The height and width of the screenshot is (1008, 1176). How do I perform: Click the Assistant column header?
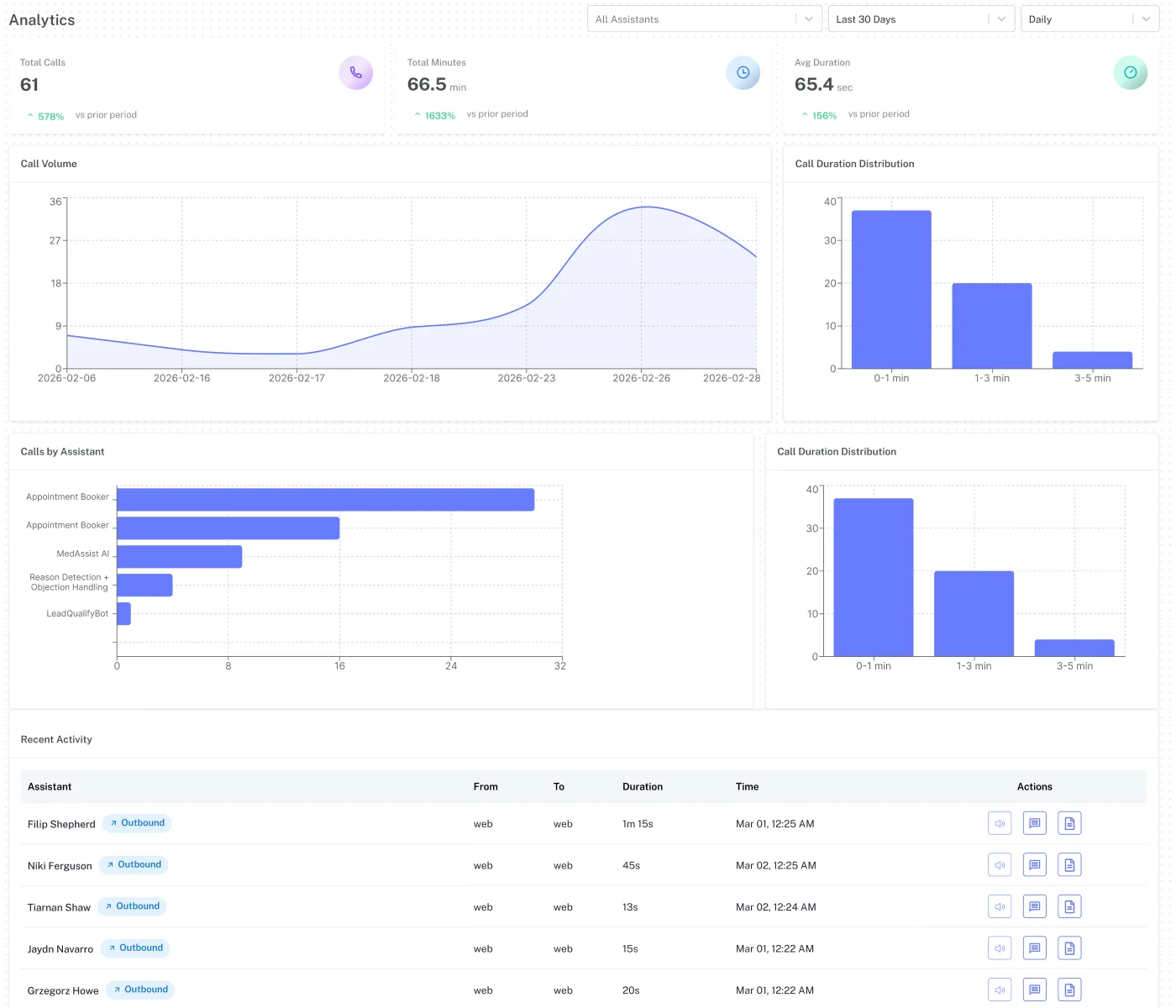pos(50,787)
